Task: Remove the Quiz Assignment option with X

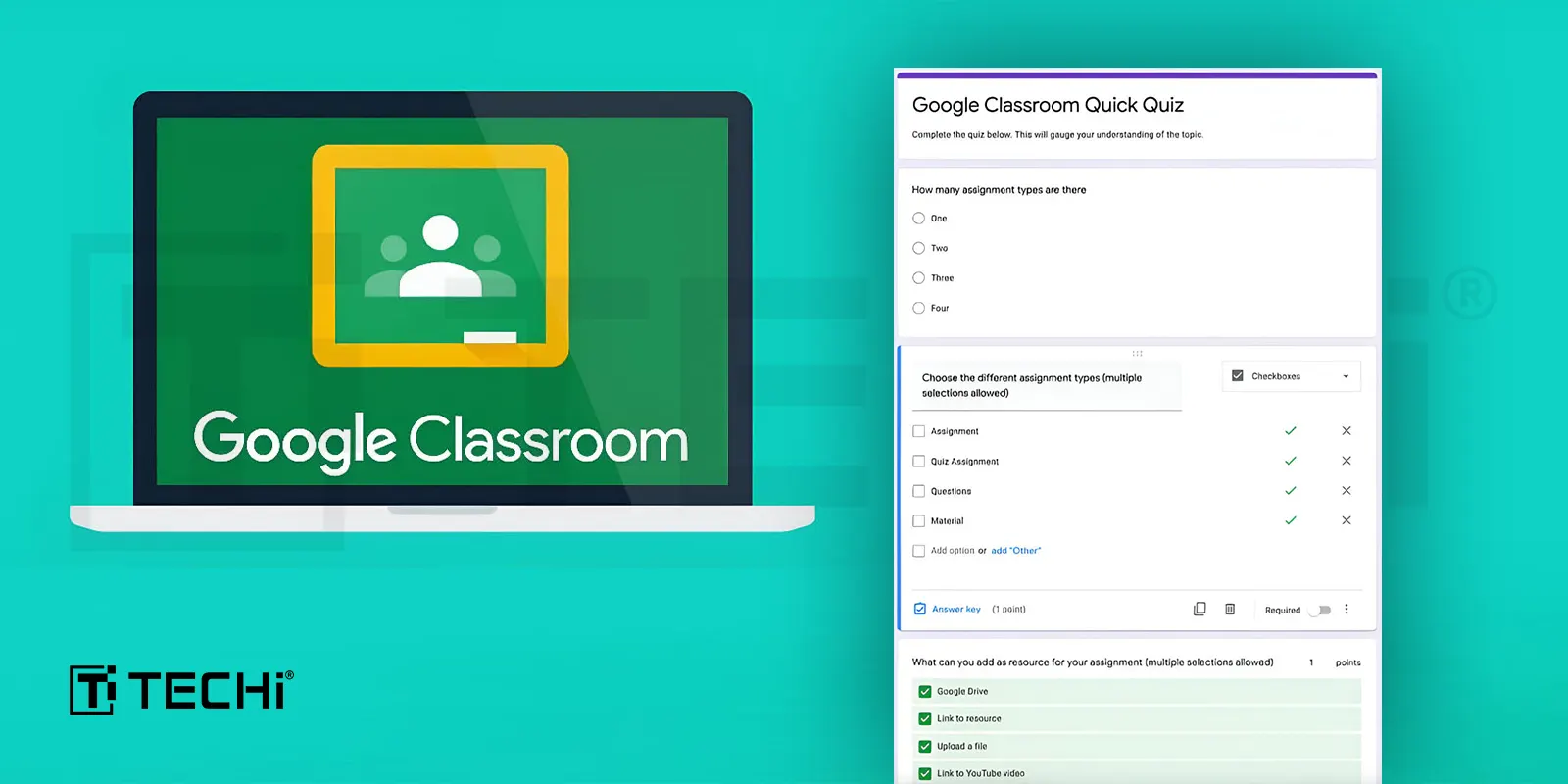Action: coord(1347,461)
